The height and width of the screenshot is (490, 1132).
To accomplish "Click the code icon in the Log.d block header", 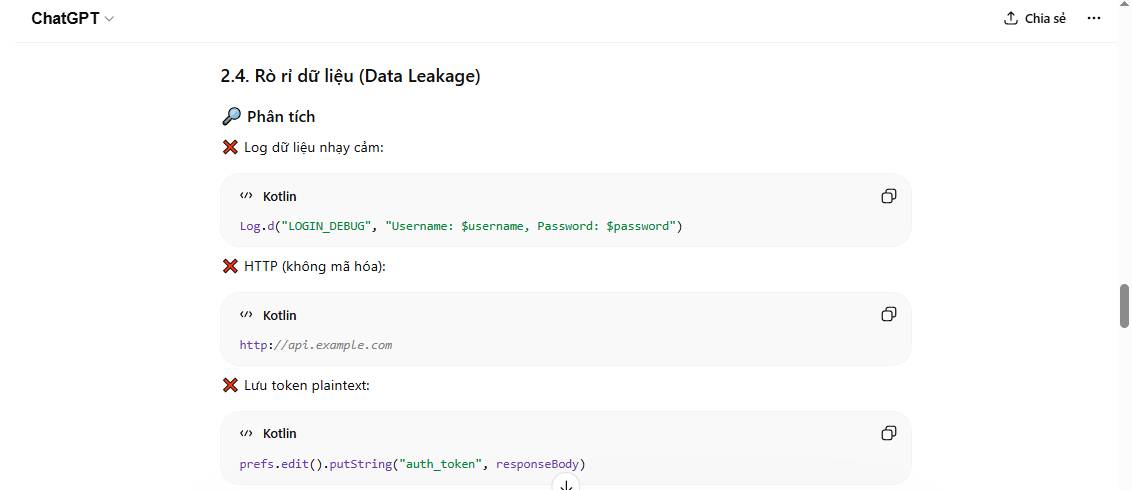I will pyautogui.click(x=246, y=196).
